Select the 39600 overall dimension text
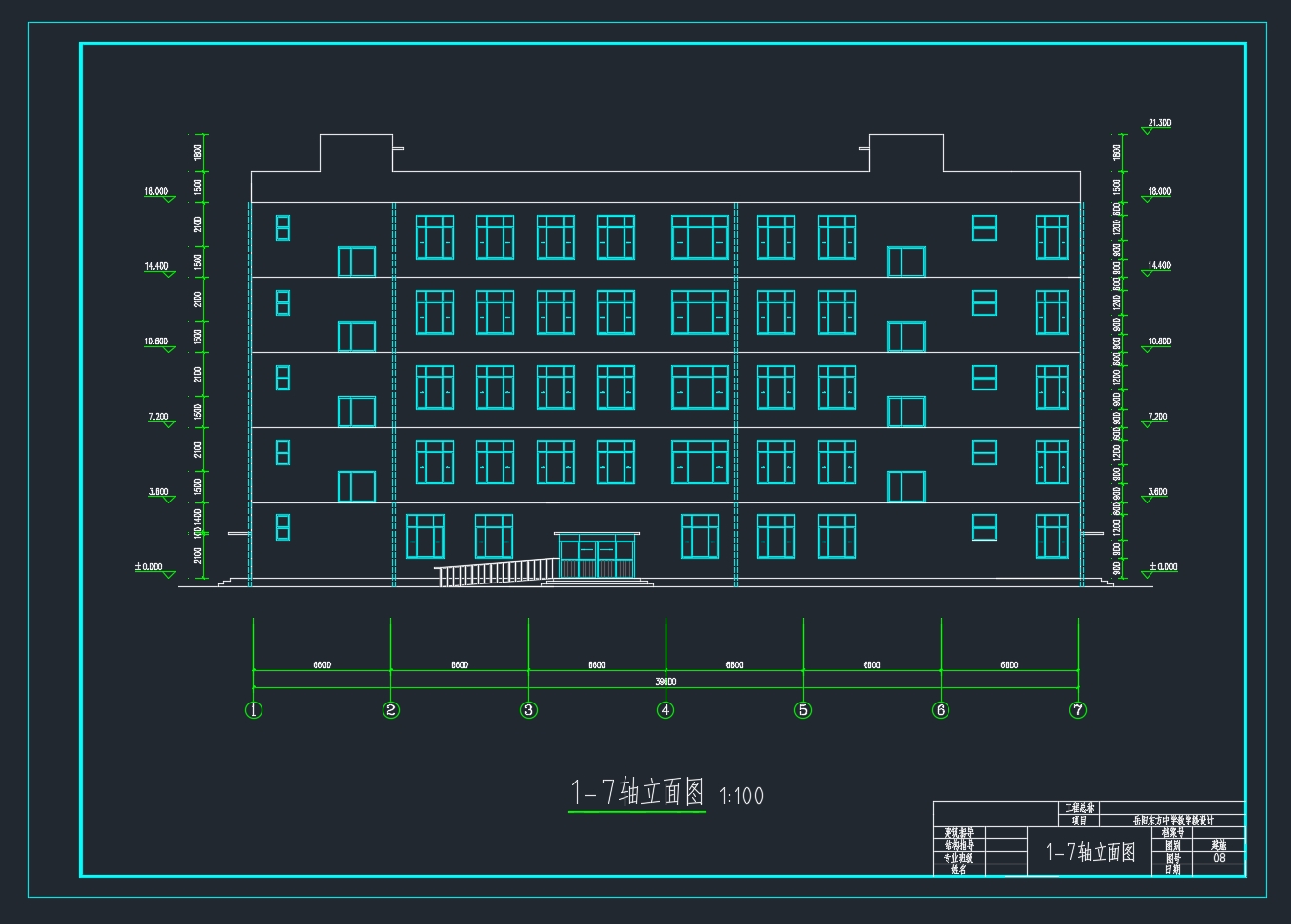The image size is (1291, 924). pos(666,682)
